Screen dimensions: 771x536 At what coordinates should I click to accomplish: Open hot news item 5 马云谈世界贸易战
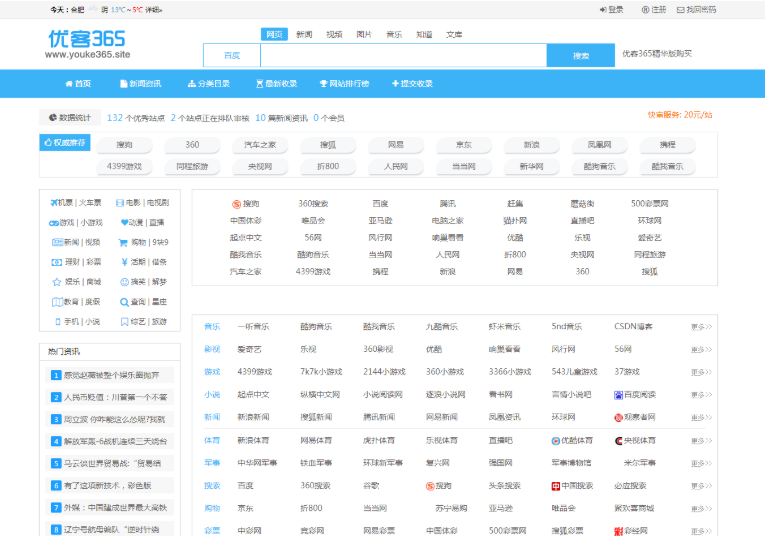pyautogui.click(x=110, y=463)
